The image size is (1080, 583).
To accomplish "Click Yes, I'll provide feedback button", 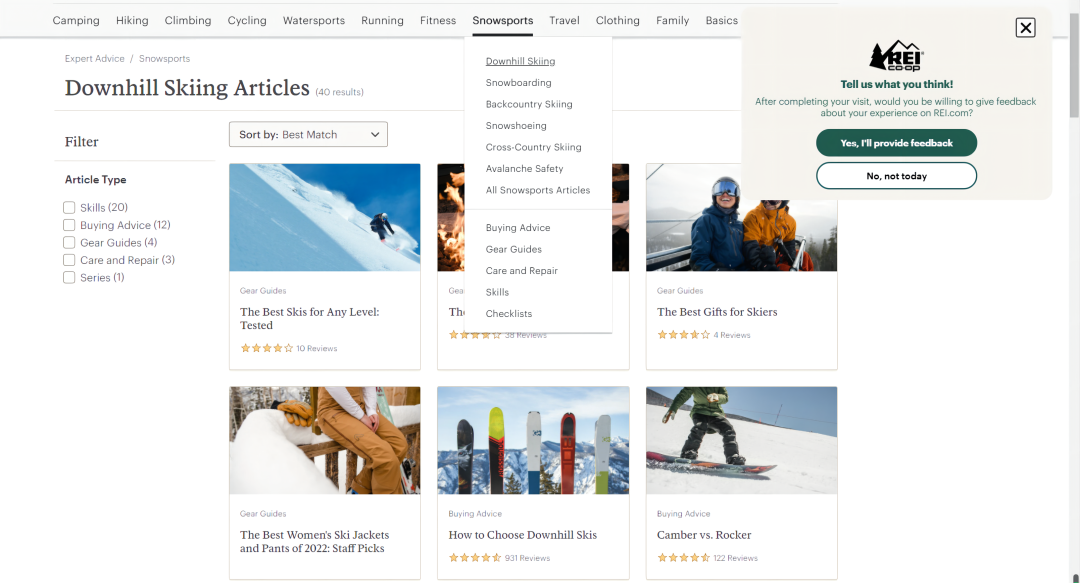I will (896, 143).
